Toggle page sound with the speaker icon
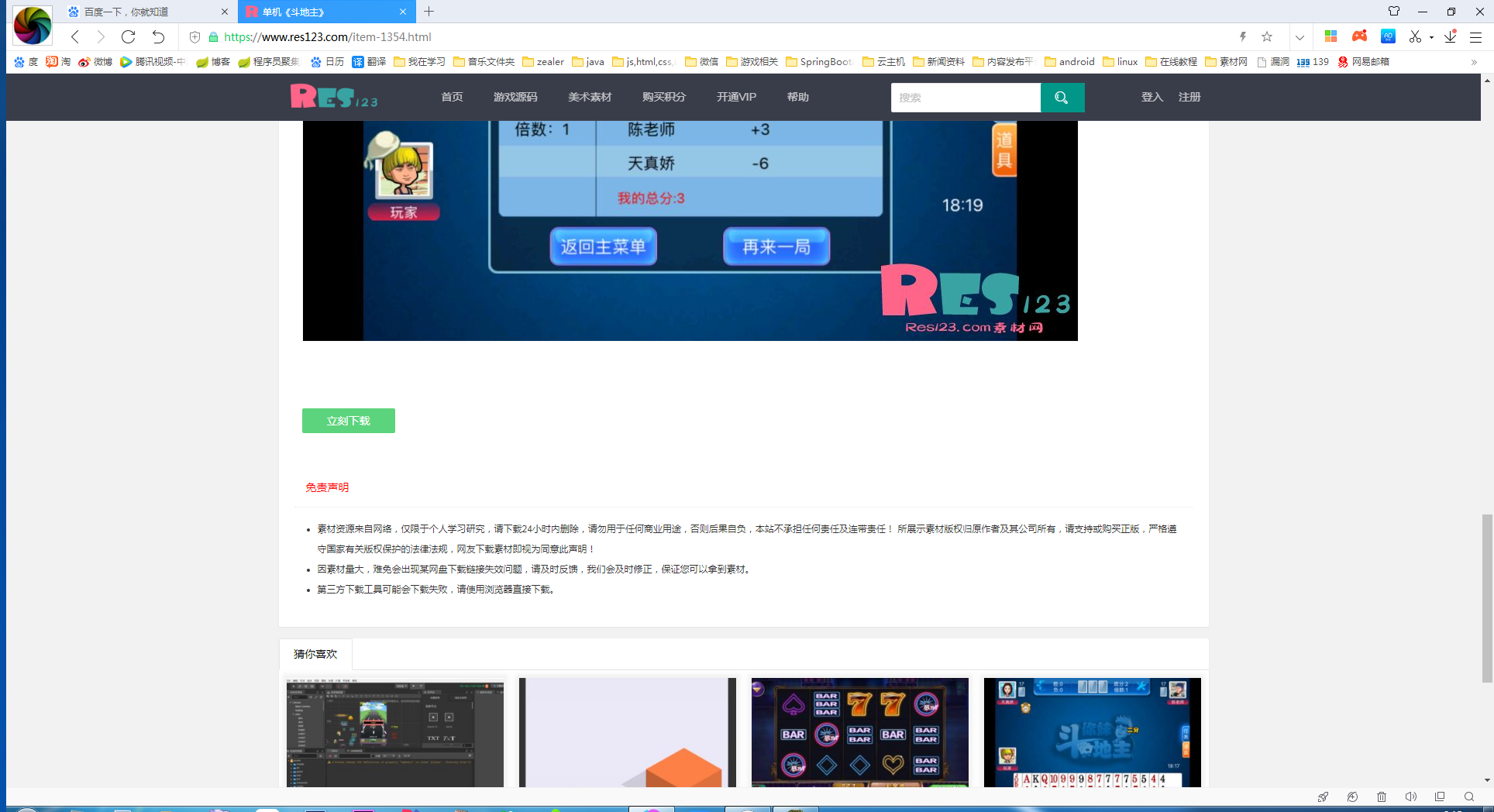1494x812 pixels. coord(1411,797)
